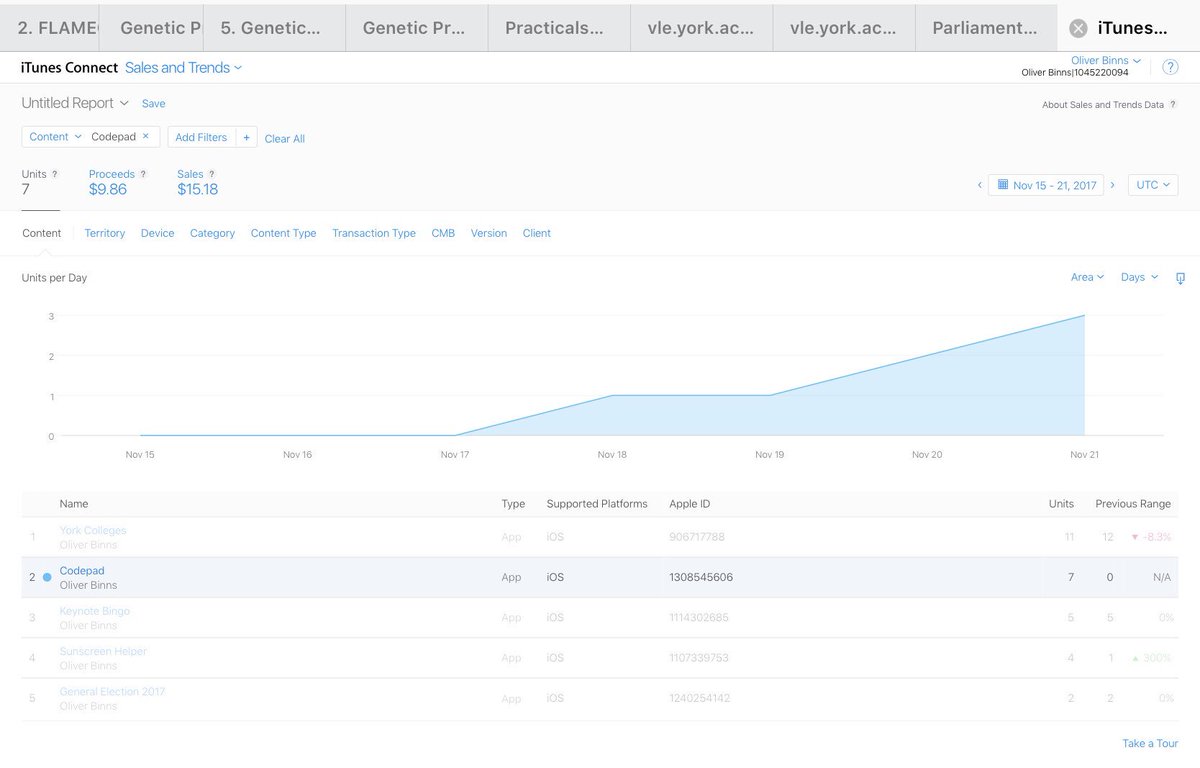The width and height of the screenshot is (1200, 768).
Task: Click the Name column header
Action: (x=74, y=504)
